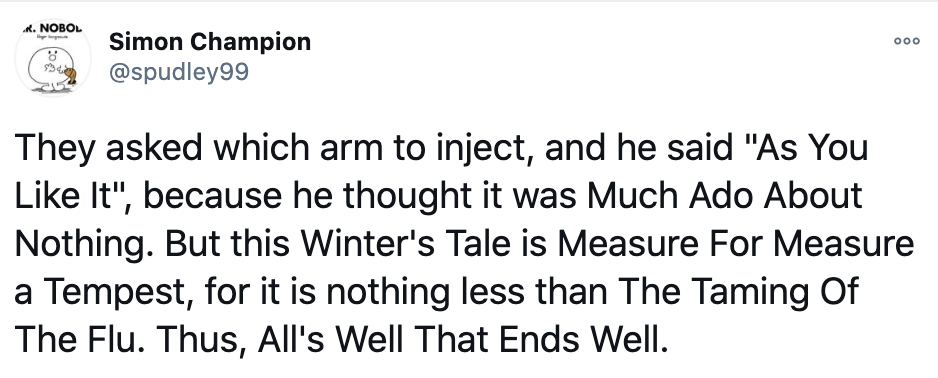
Task: Click the phrase "Much Ado About"
Action: pos(724,196)
